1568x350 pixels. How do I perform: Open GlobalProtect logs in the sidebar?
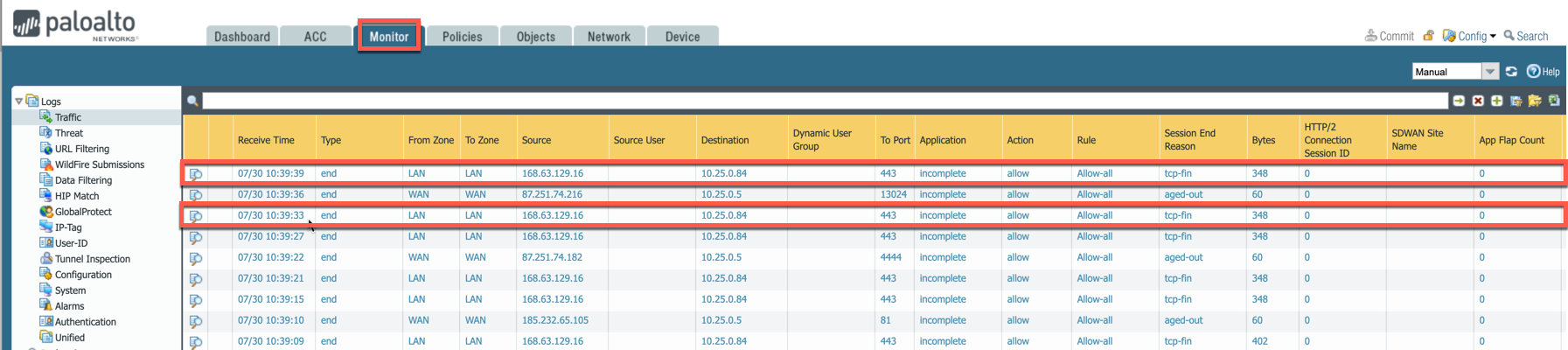(x=83, y=212)
